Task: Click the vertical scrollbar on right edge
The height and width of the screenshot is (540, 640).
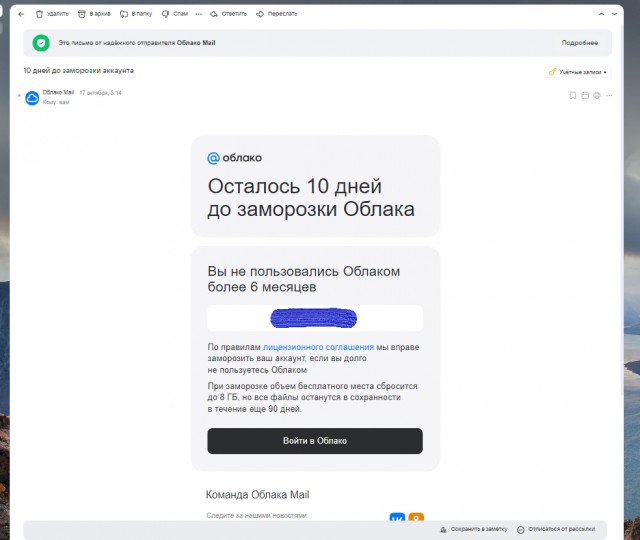Action: pyautogui.click(x=621, y=212)
